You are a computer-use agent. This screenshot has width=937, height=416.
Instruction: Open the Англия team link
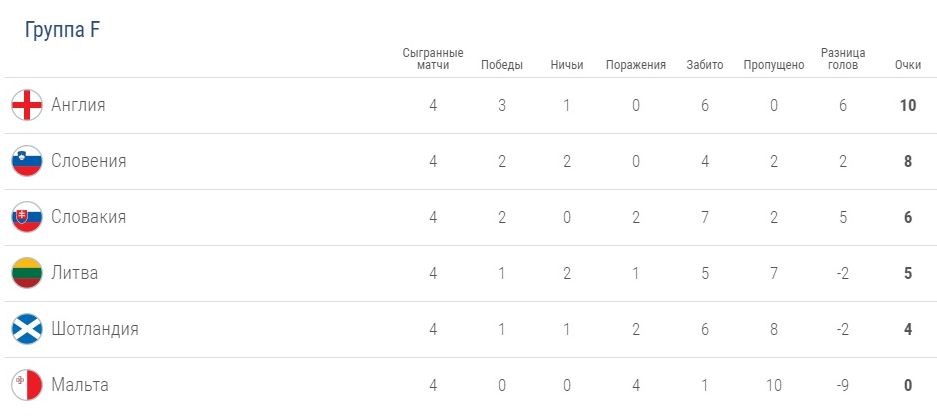point(78,105)
